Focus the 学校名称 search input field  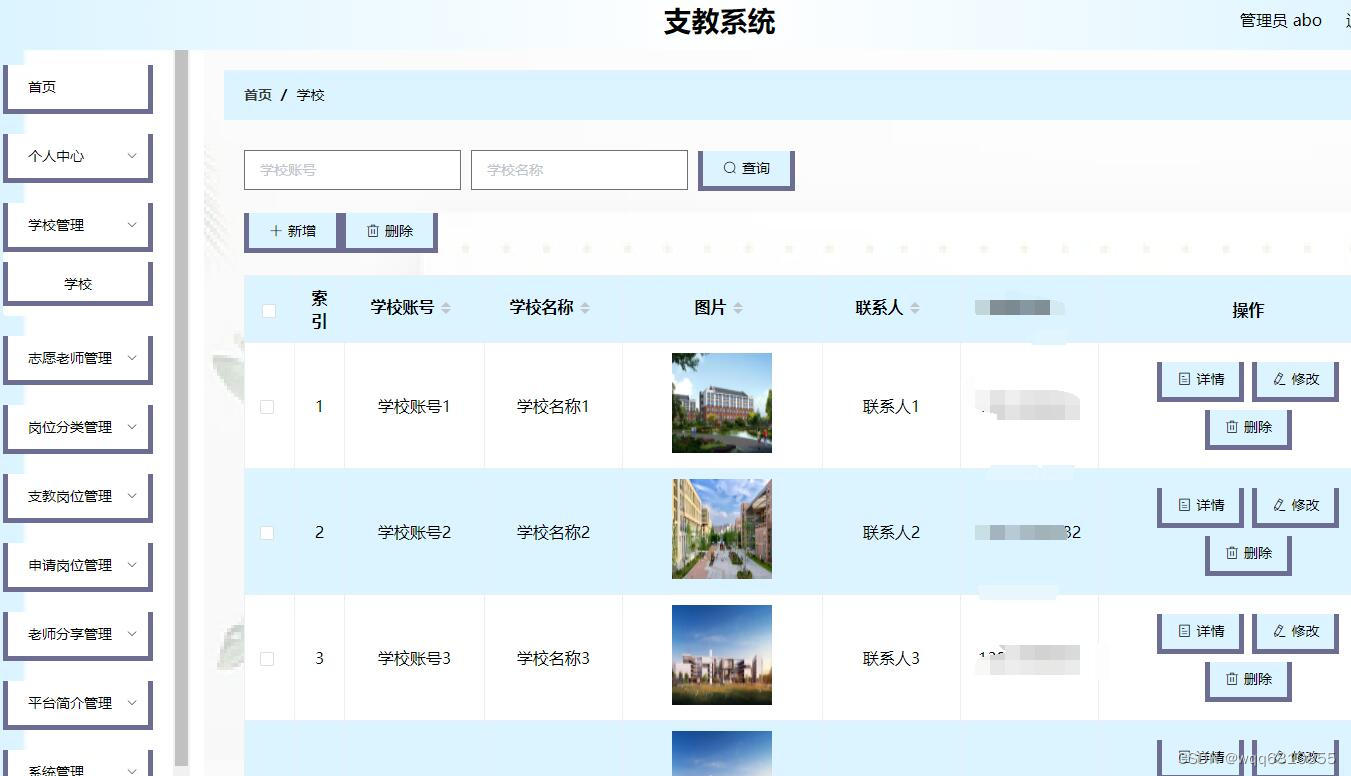point(579,170)
